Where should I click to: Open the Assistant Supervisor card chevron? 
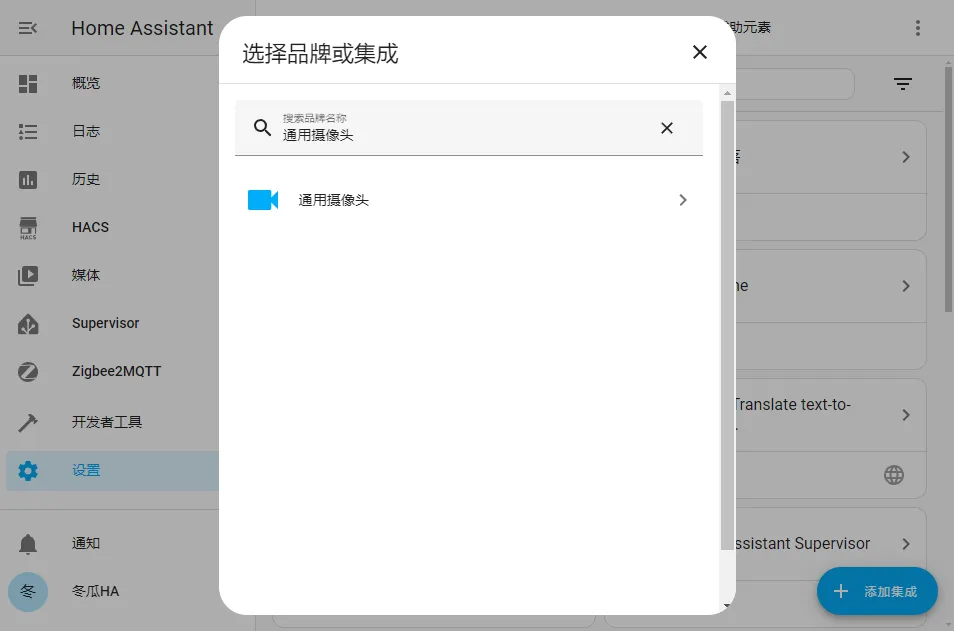coord(906,544)
